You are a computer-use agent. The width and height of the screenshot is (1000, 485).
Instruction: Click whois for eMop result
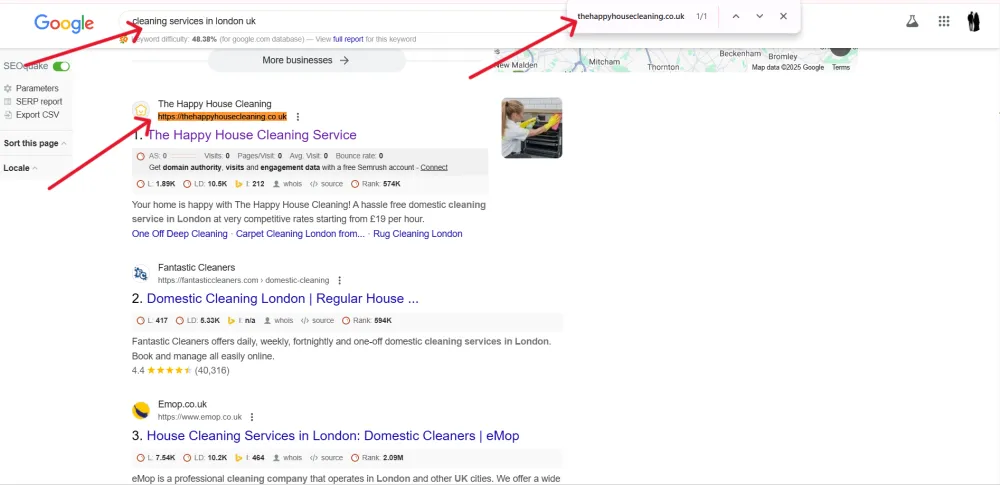pos(288,458)
